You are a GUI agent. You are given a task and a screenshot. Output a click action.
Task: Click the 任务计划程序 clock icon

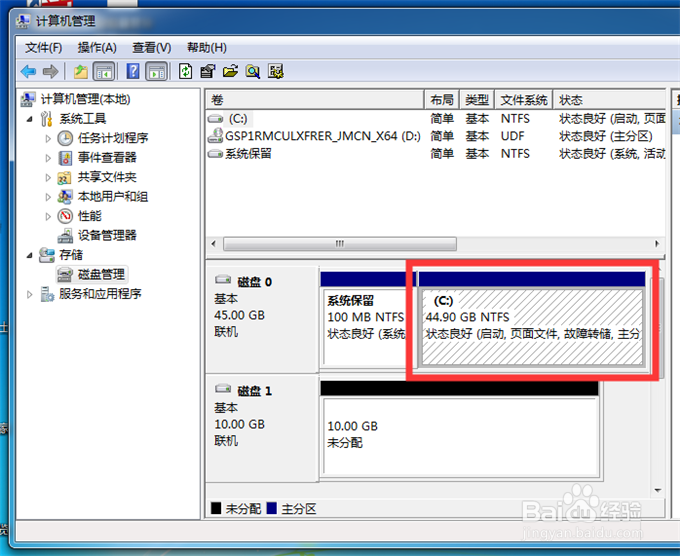pos(65,138)
